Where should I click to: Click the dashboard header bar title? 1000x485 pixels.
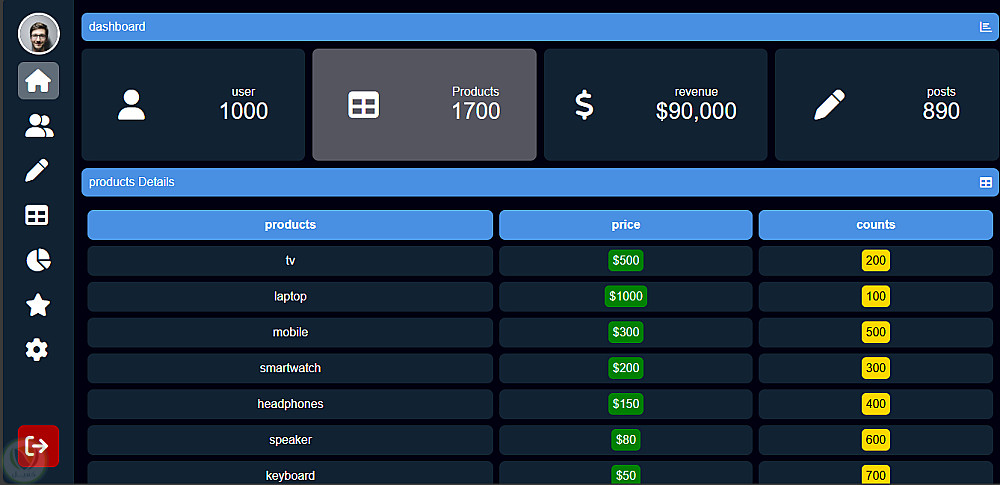(117, 27)
